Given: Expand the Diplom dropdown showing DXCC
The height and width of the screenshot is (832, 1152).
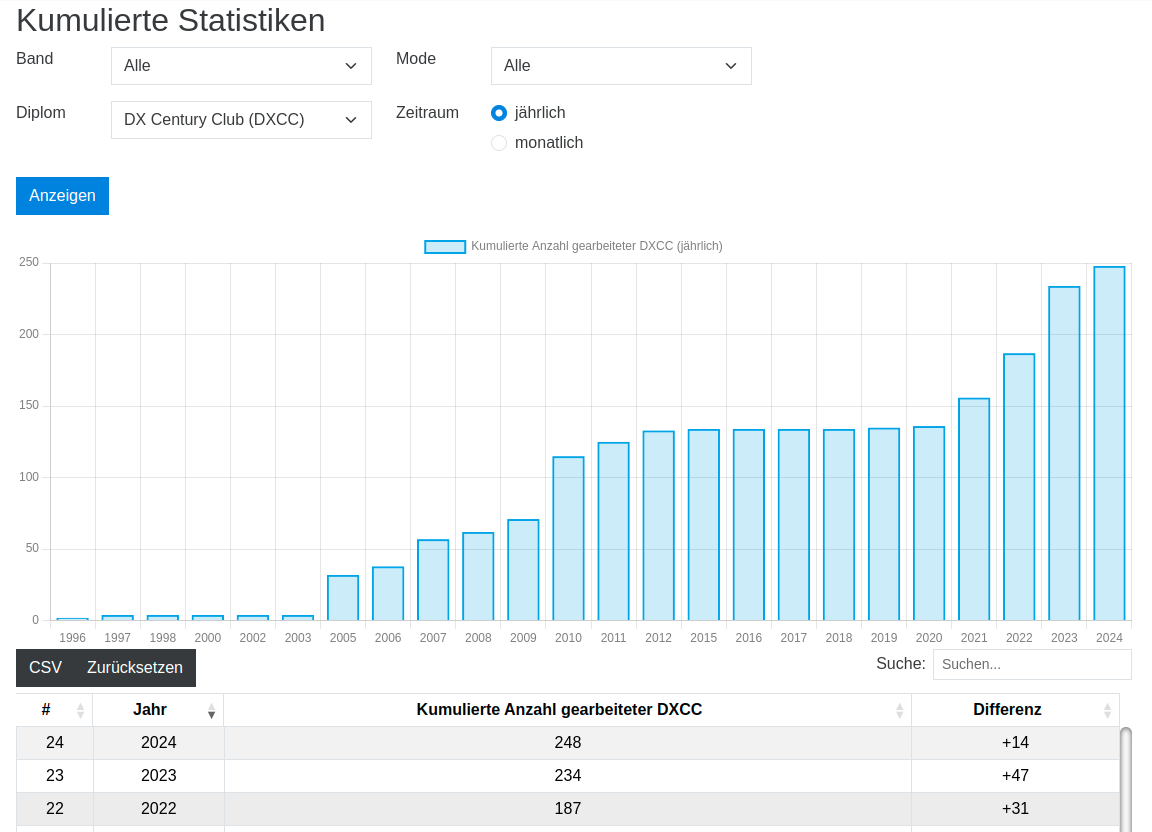Looking at the screenshot, I should point(241,120).
